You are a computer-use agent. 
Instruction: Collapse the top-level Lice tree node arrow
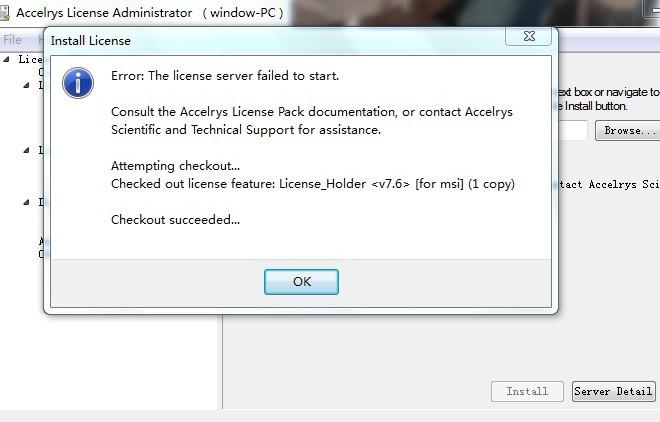click(6, 59)
